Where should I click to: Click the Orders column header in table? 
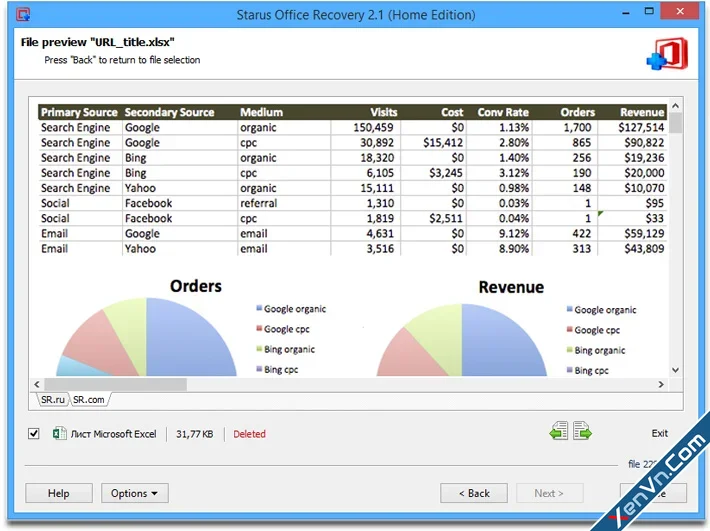[x=577, y=112]
